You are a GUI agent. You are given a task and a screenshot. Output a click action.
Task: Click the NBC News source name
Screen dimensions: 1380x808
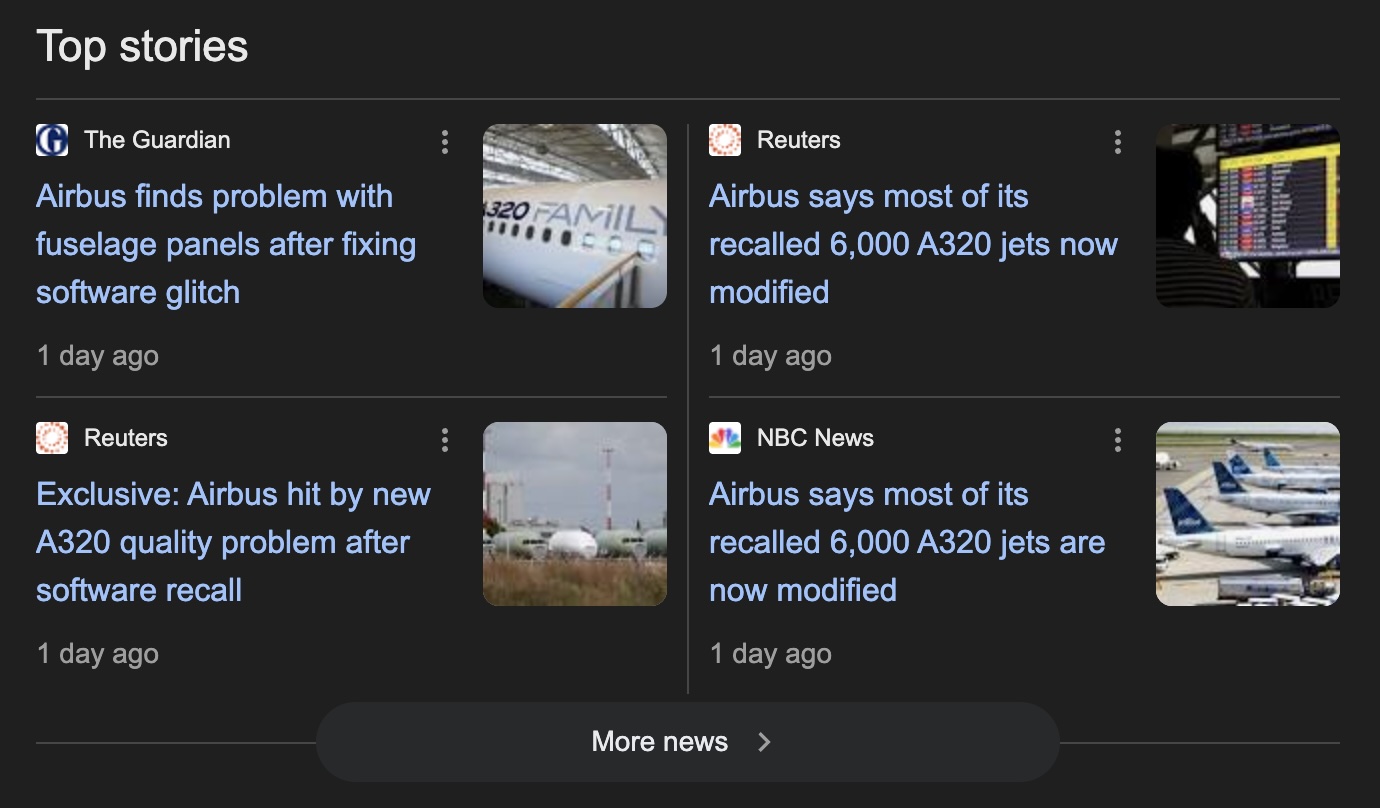(815, 438)
